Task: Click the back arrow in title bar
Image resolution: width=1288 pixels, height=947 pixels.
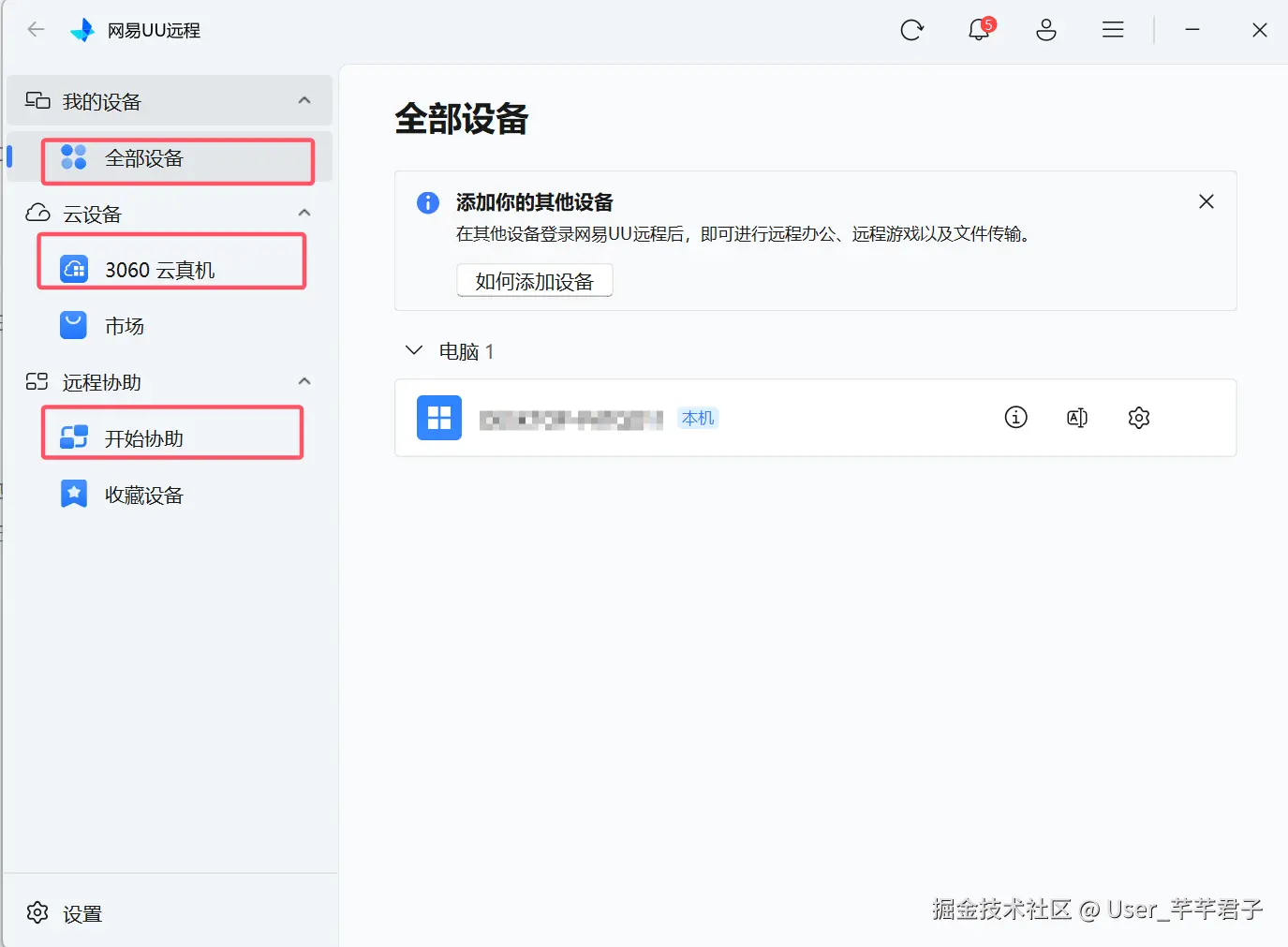Action: pos(37,30)
